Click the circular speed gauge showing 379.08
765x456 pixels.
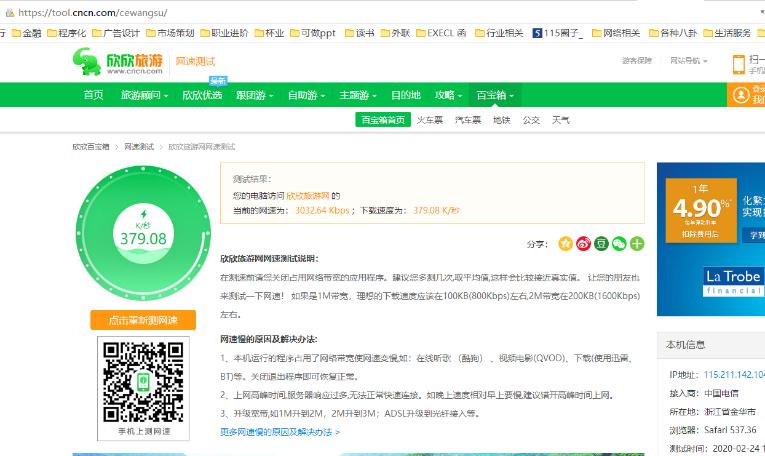pyautogui.click(x=143, y=233)
